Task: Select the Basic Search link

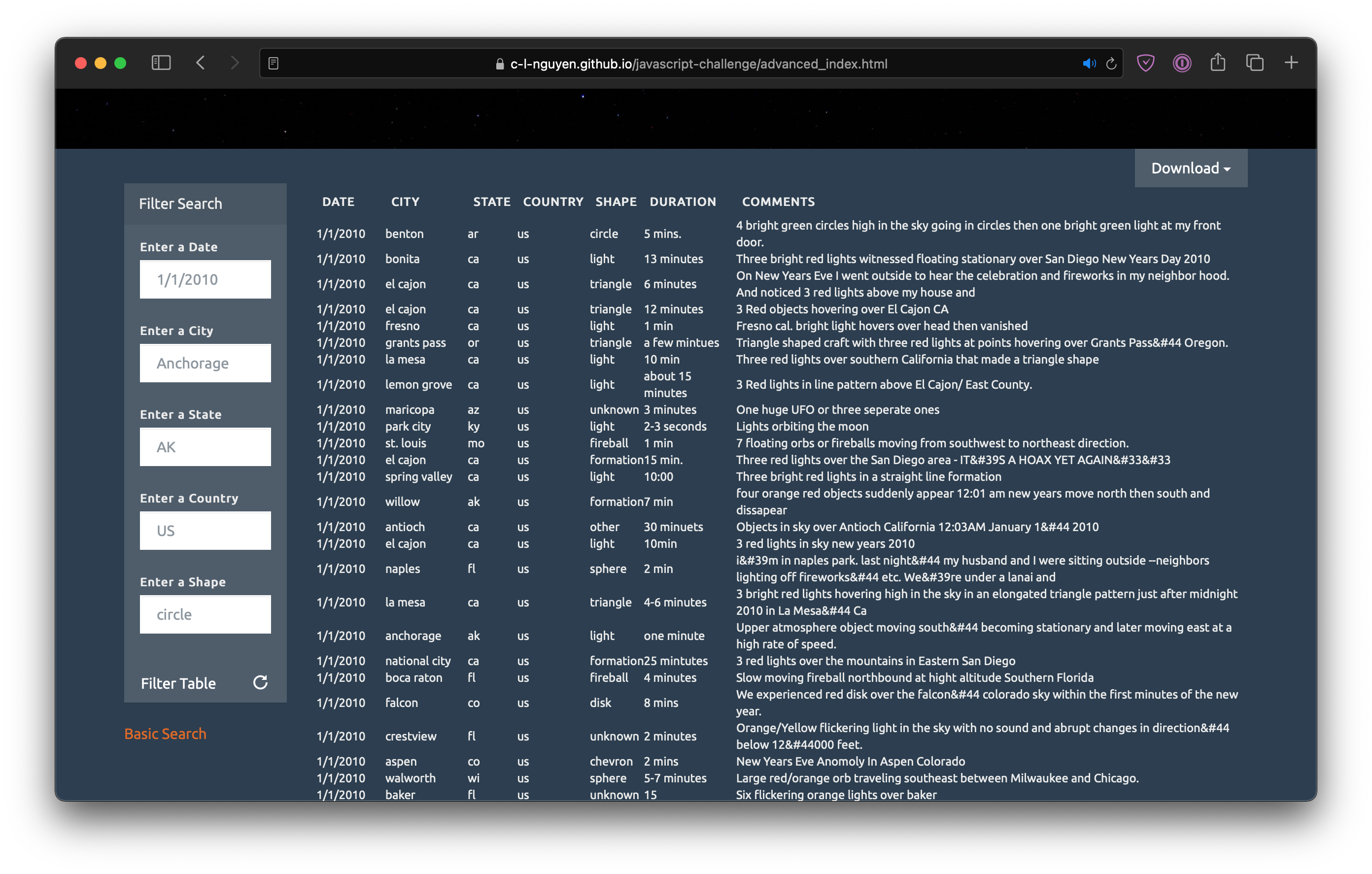Action: point(165,734)
